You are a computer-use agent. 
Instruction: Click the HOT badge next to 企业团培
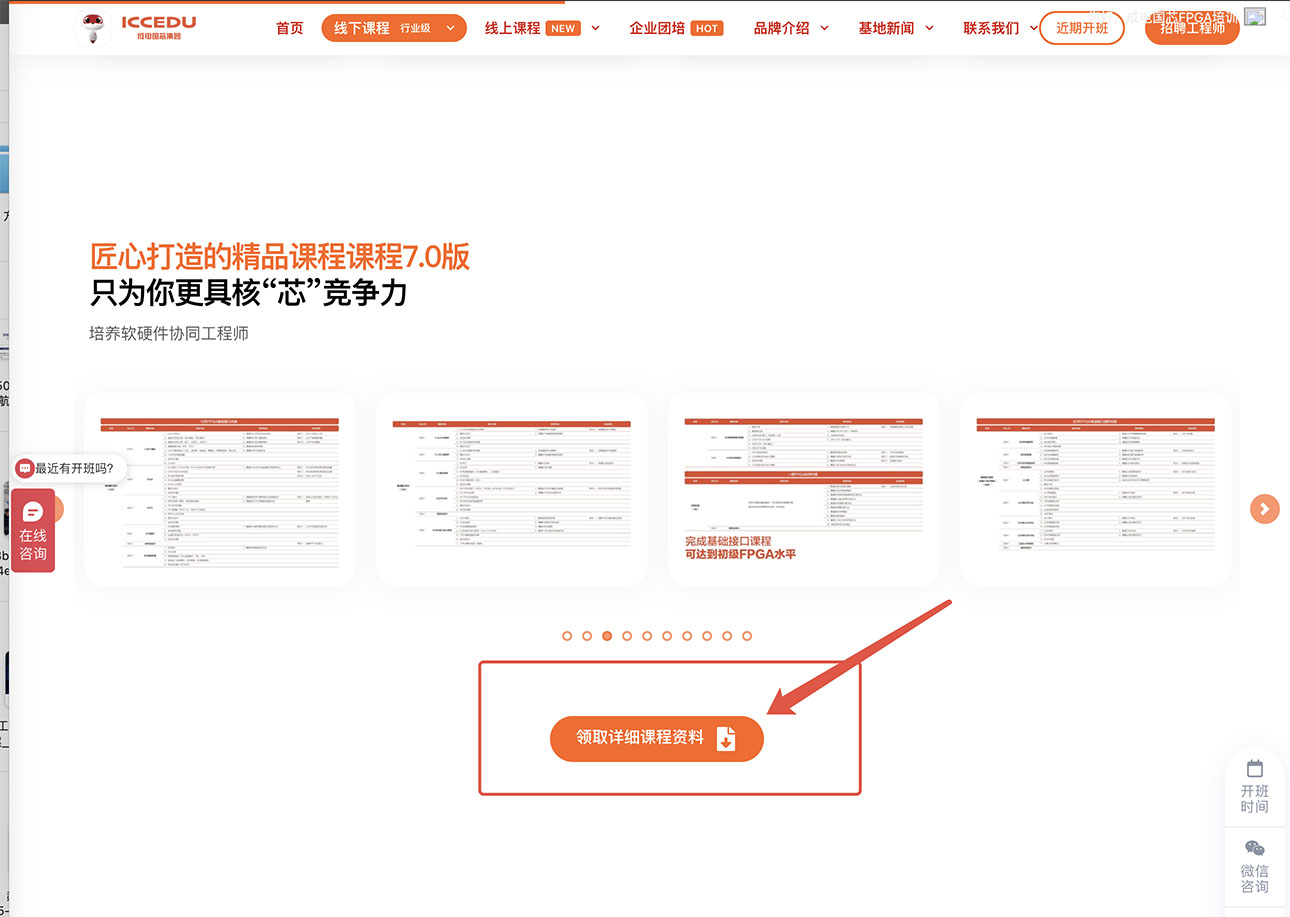point(707,28)
